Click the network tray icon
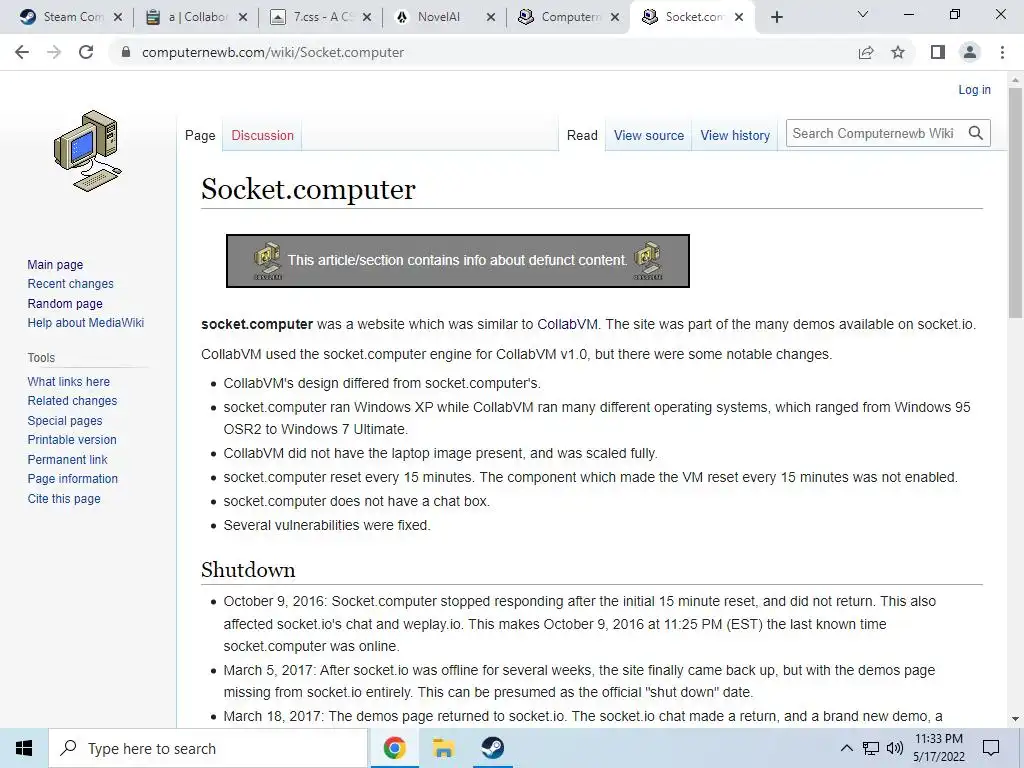 coord(871,748)
